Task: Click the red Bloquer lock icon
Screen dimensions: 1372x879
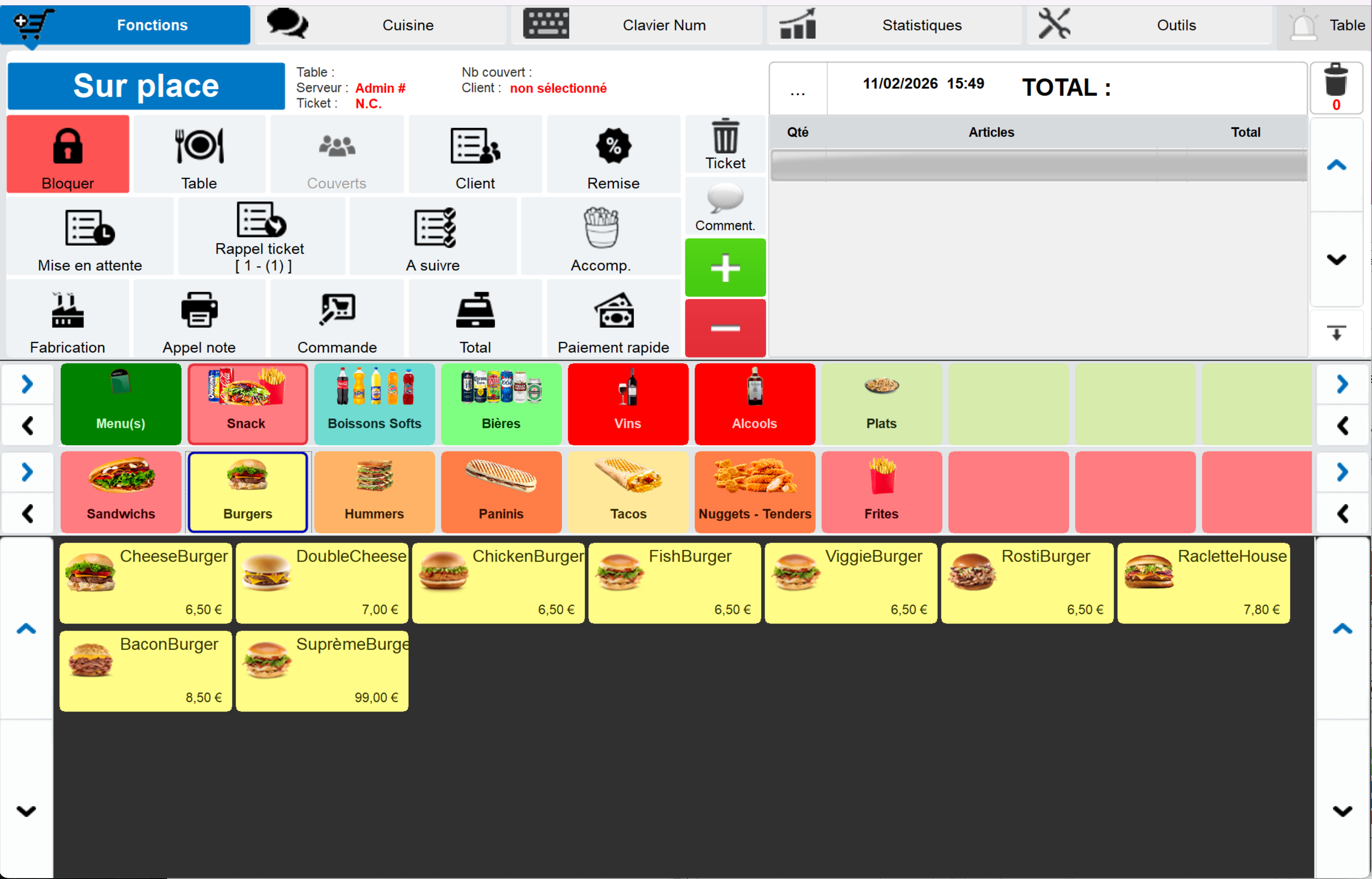Action: (x=67, y=147)
